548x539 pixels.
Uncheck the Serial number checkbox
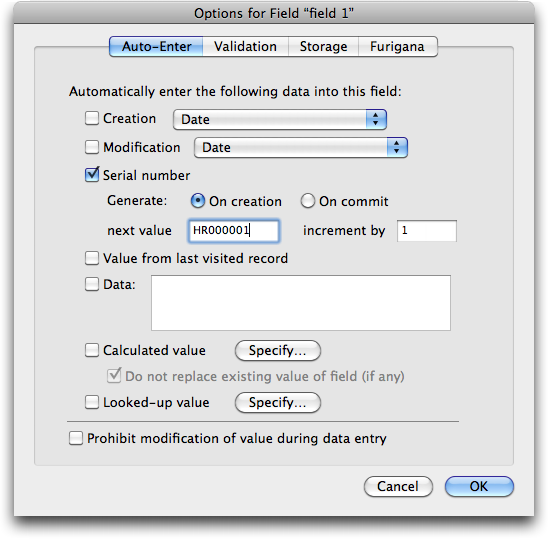(x=92, y=175)
